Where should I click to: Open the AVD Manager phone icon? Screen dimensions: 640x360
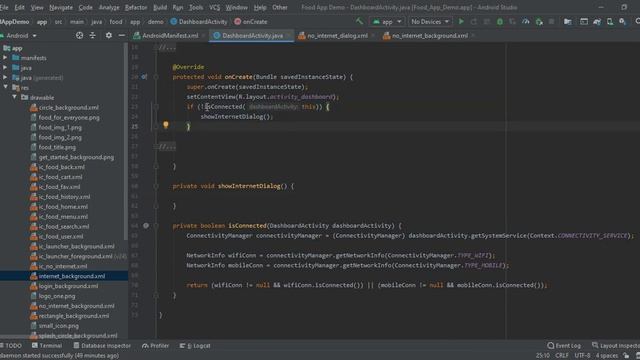coord(609,22)
